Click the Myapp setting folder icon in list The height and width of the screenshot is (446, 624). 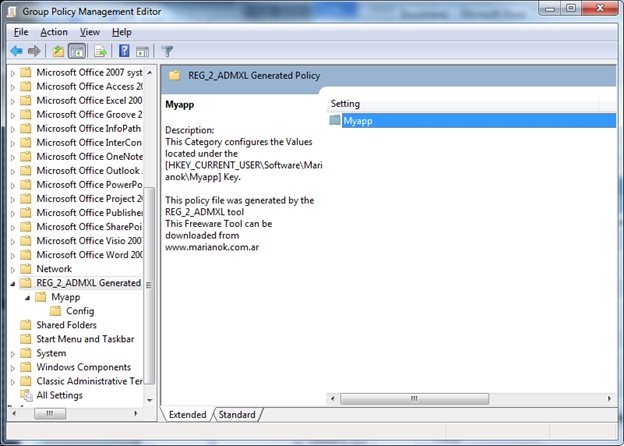335,120
